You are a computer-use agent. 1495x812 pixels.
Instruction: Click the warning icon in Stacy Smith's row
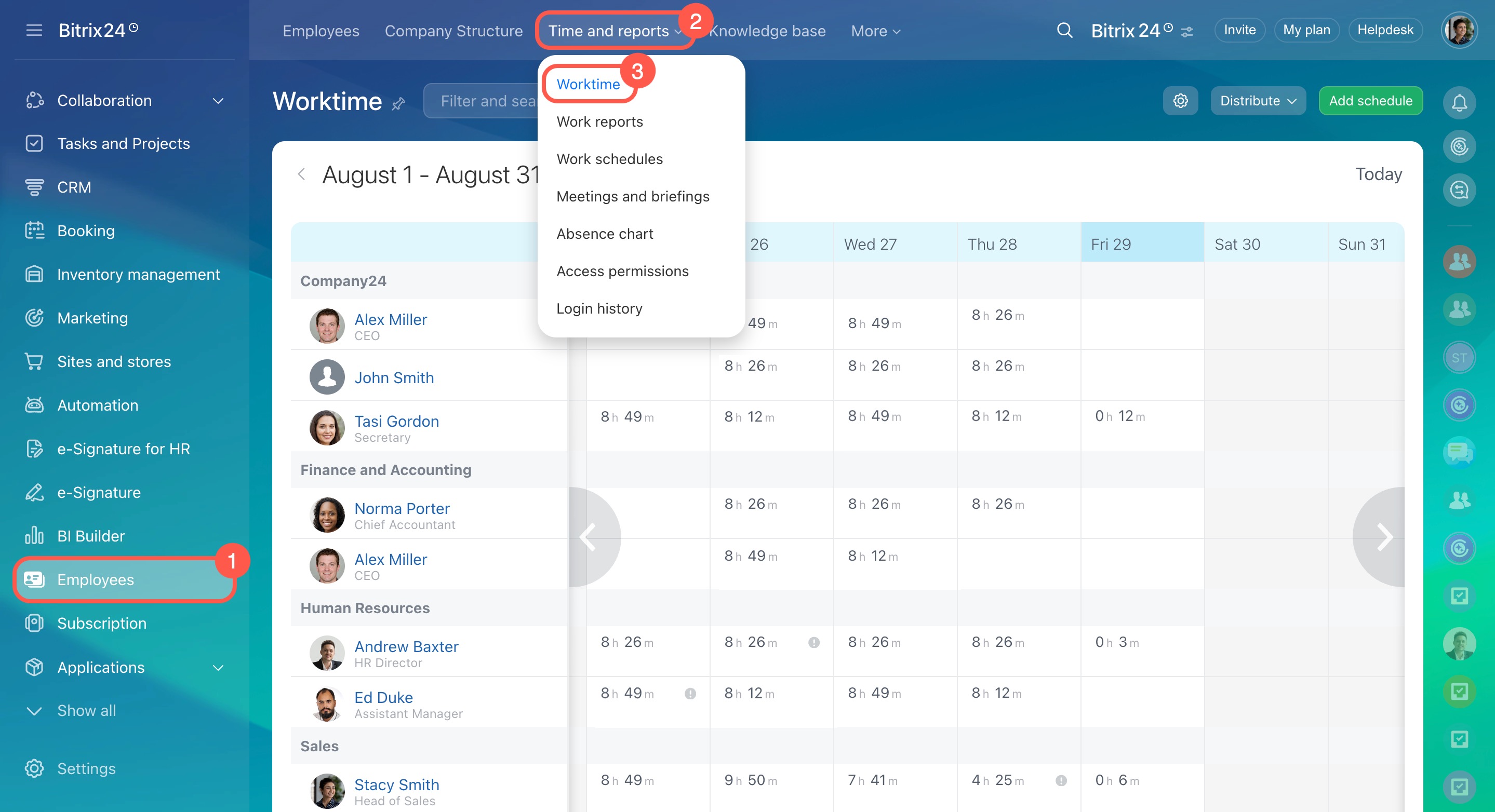[1061, 781]
